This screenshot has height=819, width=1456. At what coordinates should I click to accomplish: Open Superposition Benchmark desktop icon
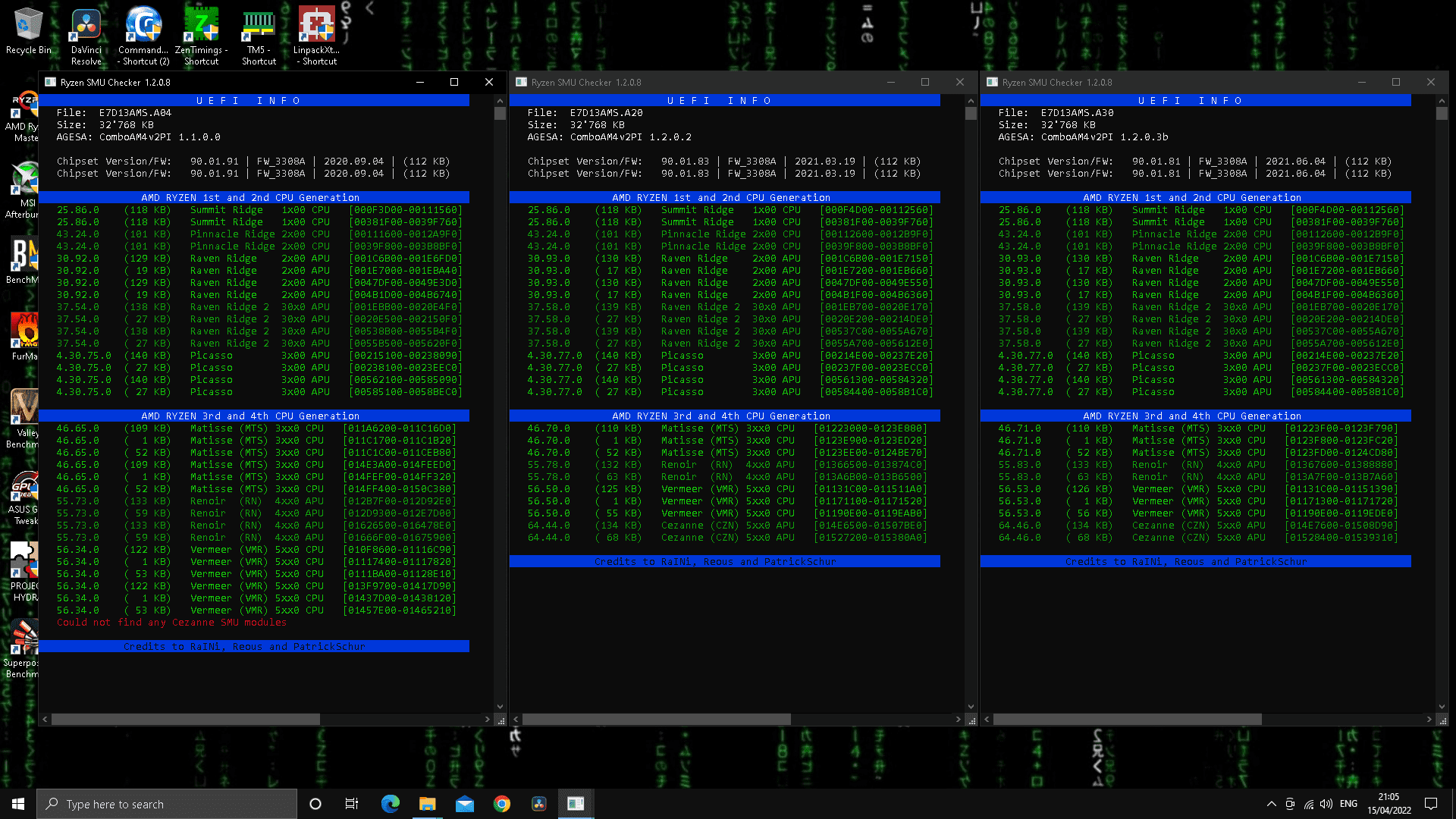tap(21, 649)
